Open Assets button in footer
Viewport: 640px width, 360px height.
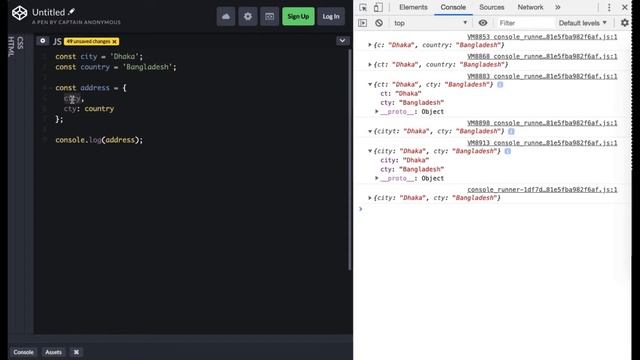coord(53,352)
